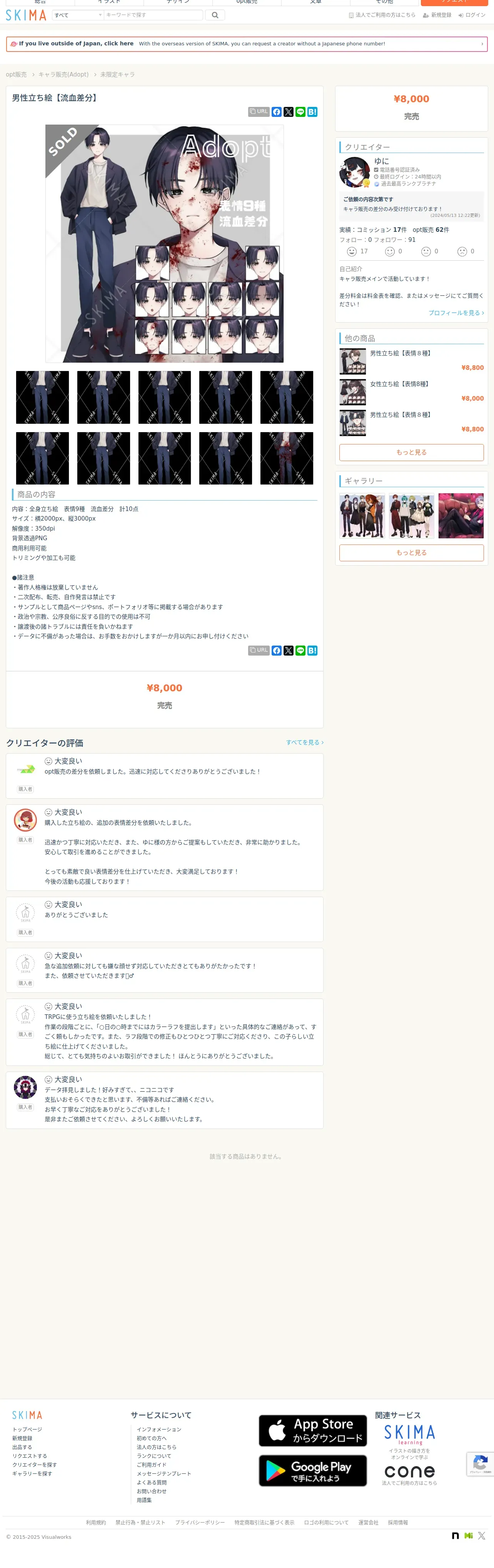
Task: Open the メッセージテンプレート footer link
Action: [164, 1474]
